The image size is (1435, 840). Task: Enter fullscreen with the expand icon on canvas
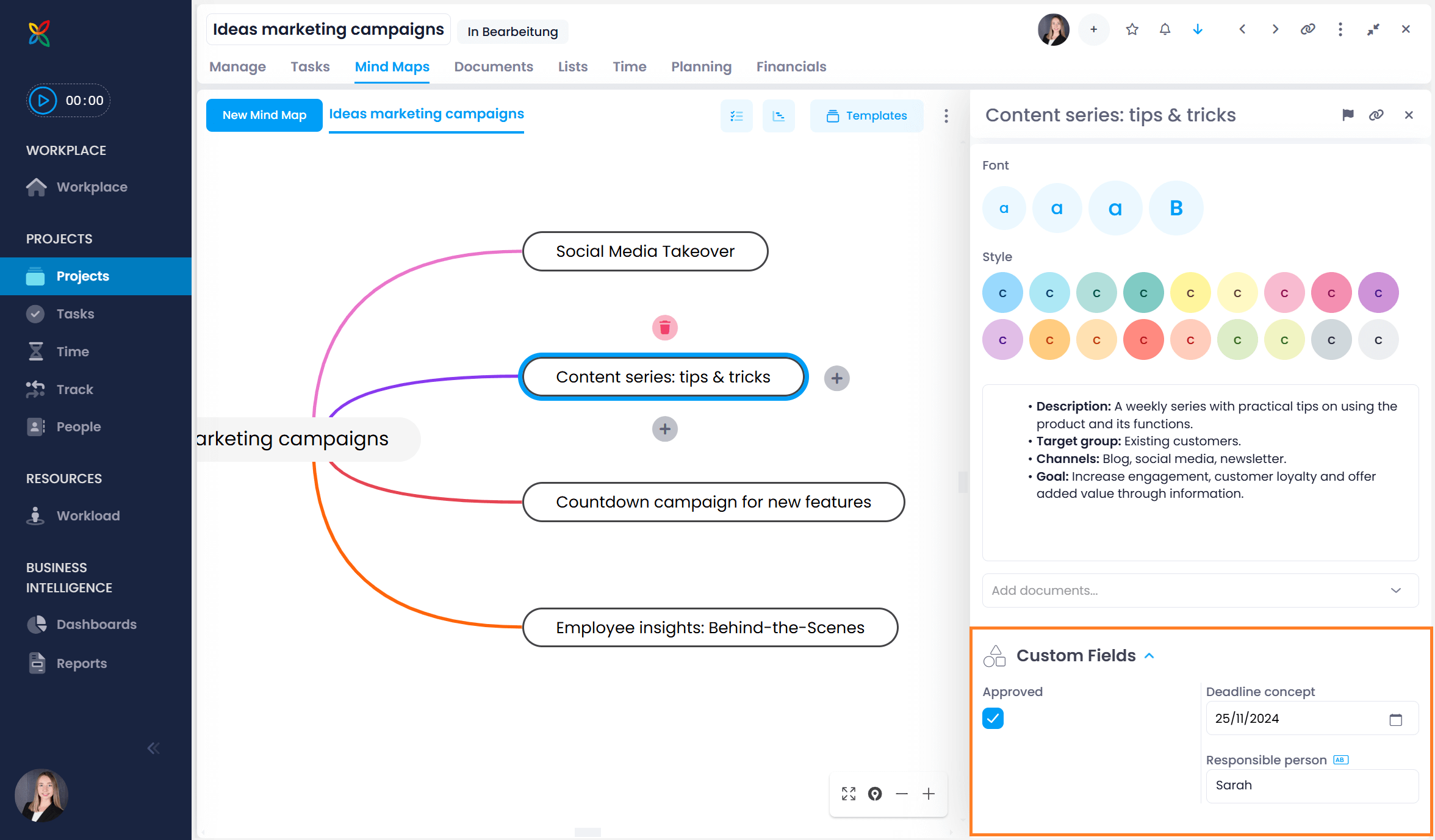coord(848,794)
